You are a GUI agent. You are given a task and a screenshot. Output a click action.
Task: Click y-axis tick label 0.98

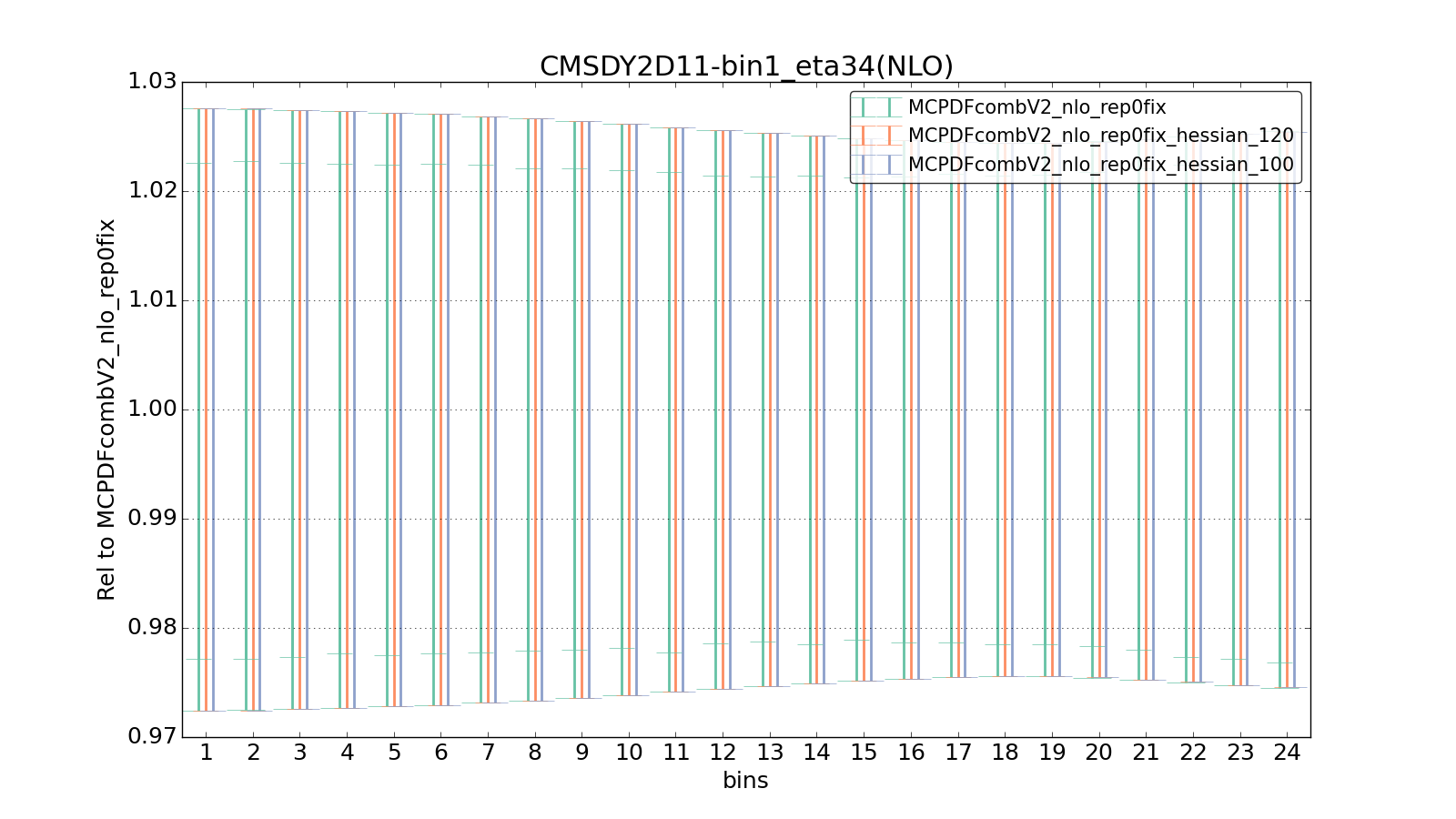coord(152,628)
